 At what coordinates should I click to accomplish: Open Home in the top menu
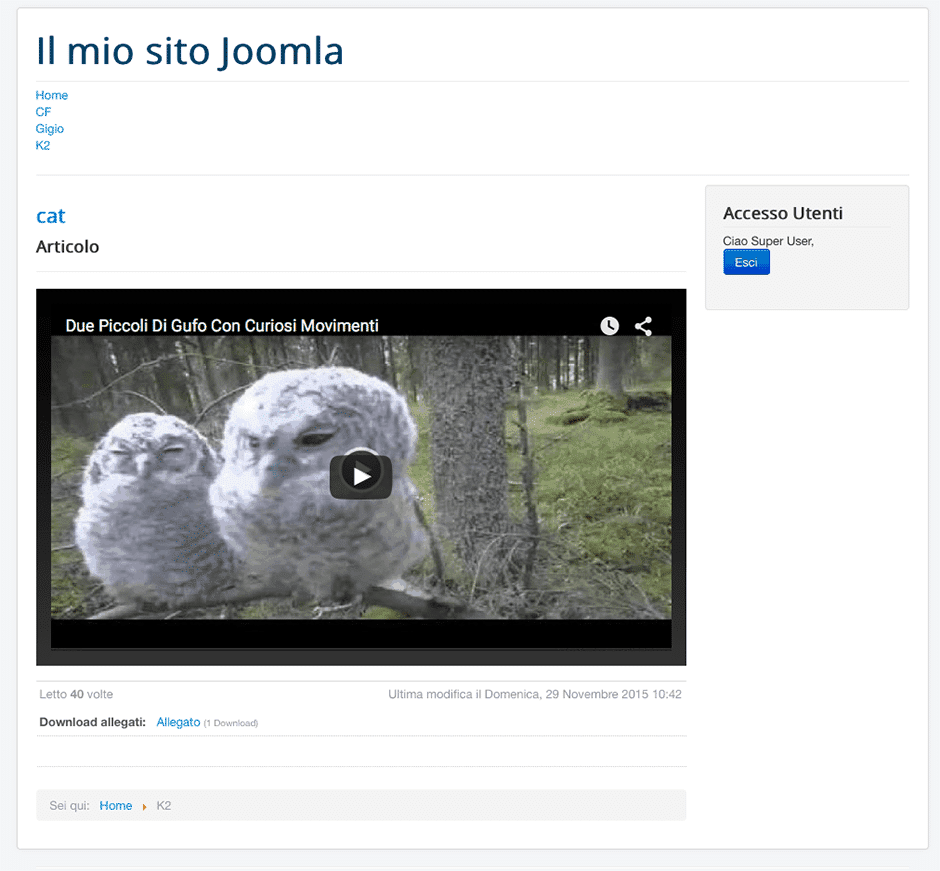click(x=52, y=95)
